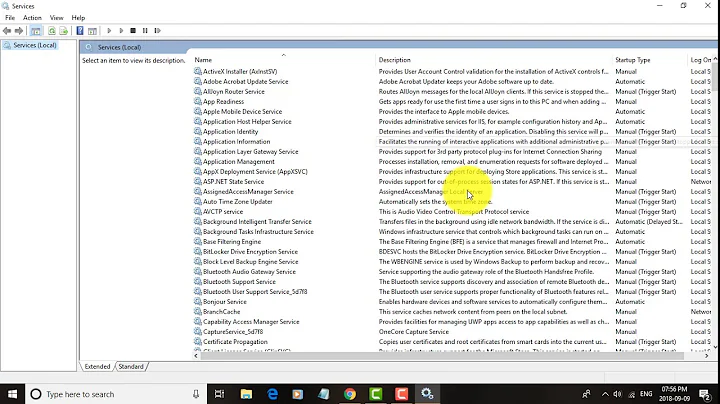Switch to the Standard tab
This screenshot has width=720, height=404.
tap(131, 366)
